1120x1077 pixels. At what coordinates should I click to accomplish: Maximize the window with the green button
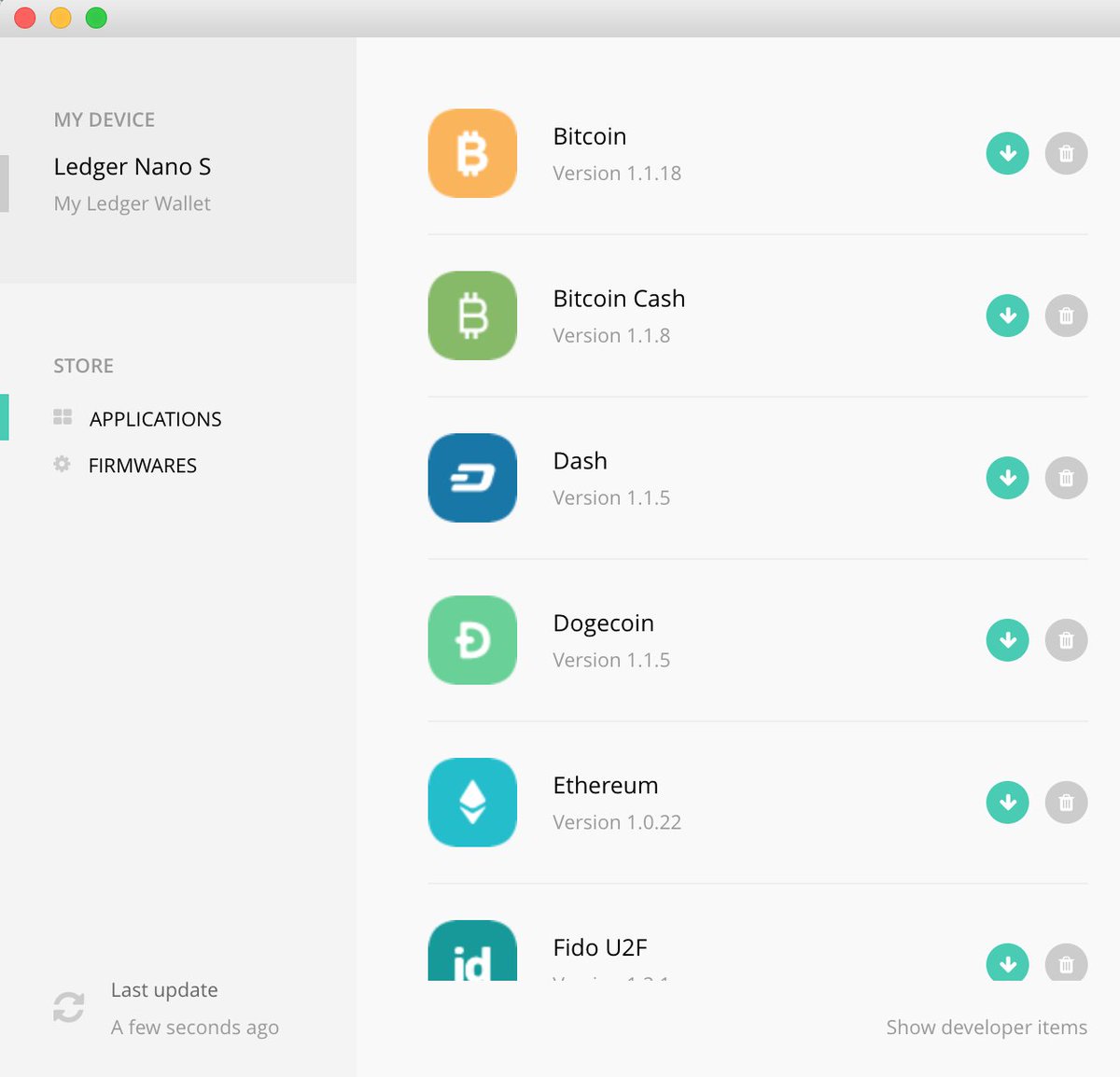coord(96,18)
